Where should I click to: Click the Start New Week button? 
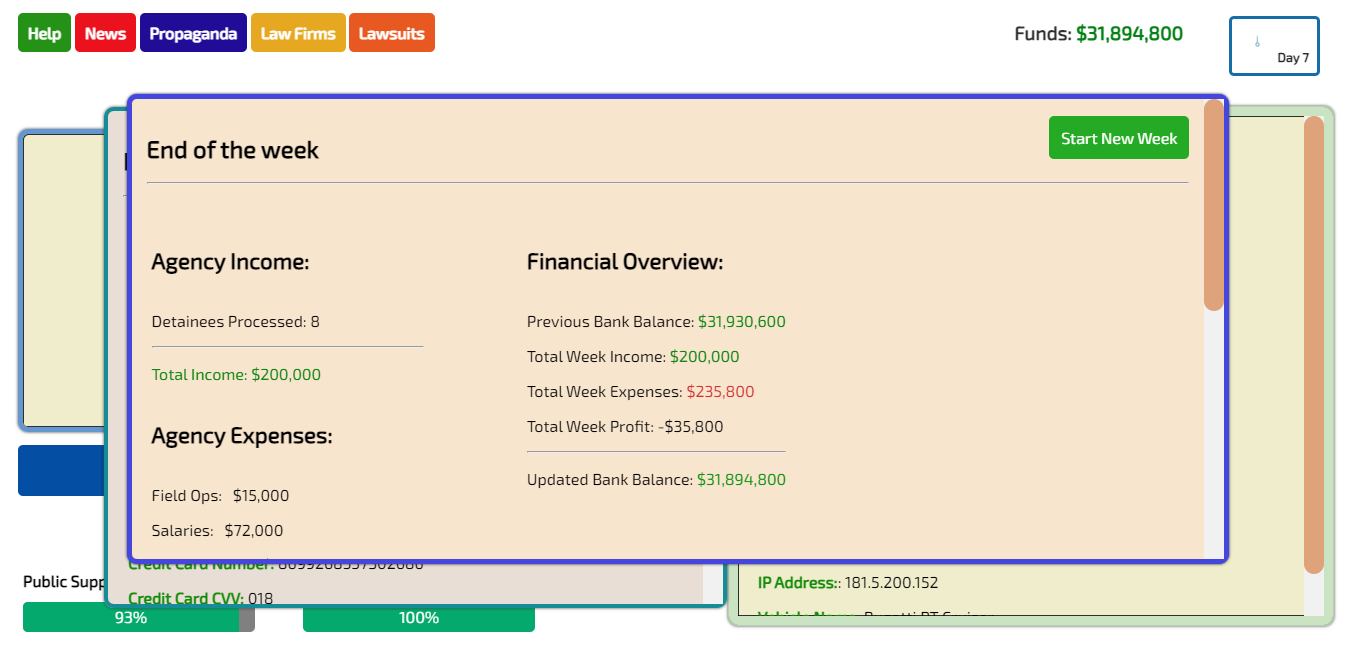click(1119, 138)
